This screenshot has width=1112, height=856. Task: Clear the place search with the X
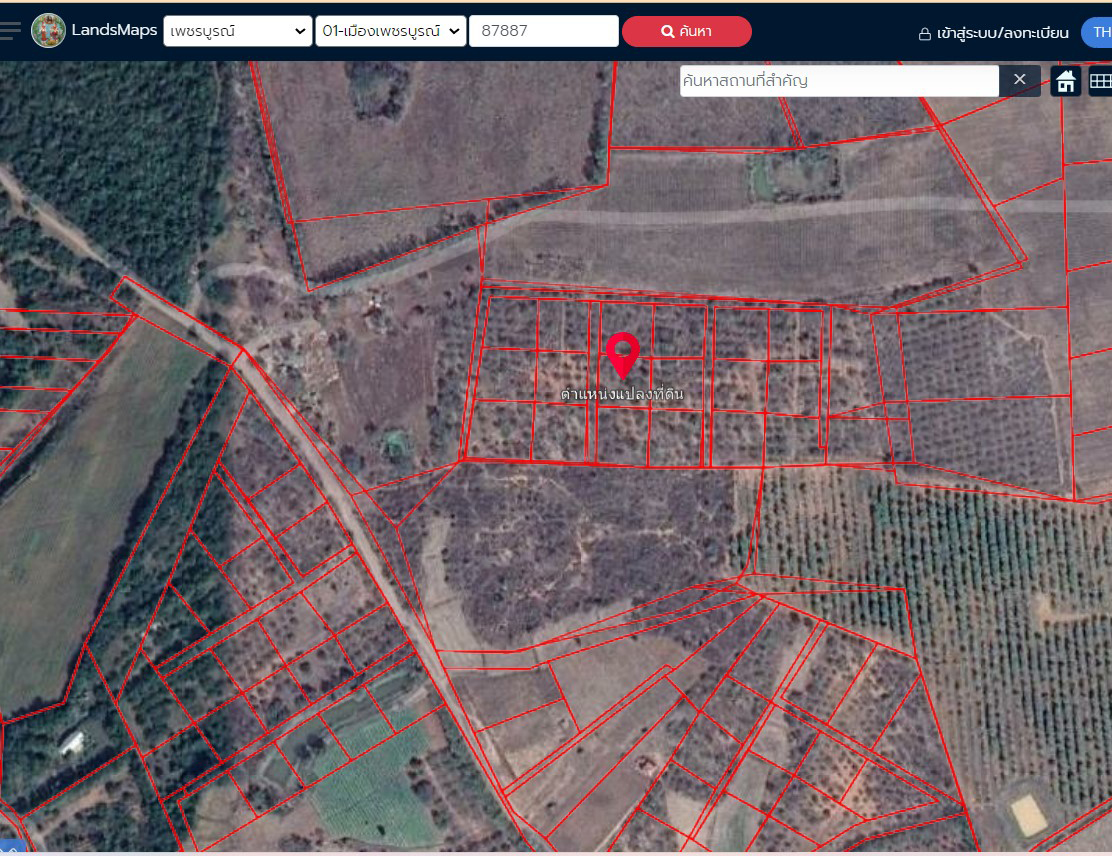point(1019,80)
